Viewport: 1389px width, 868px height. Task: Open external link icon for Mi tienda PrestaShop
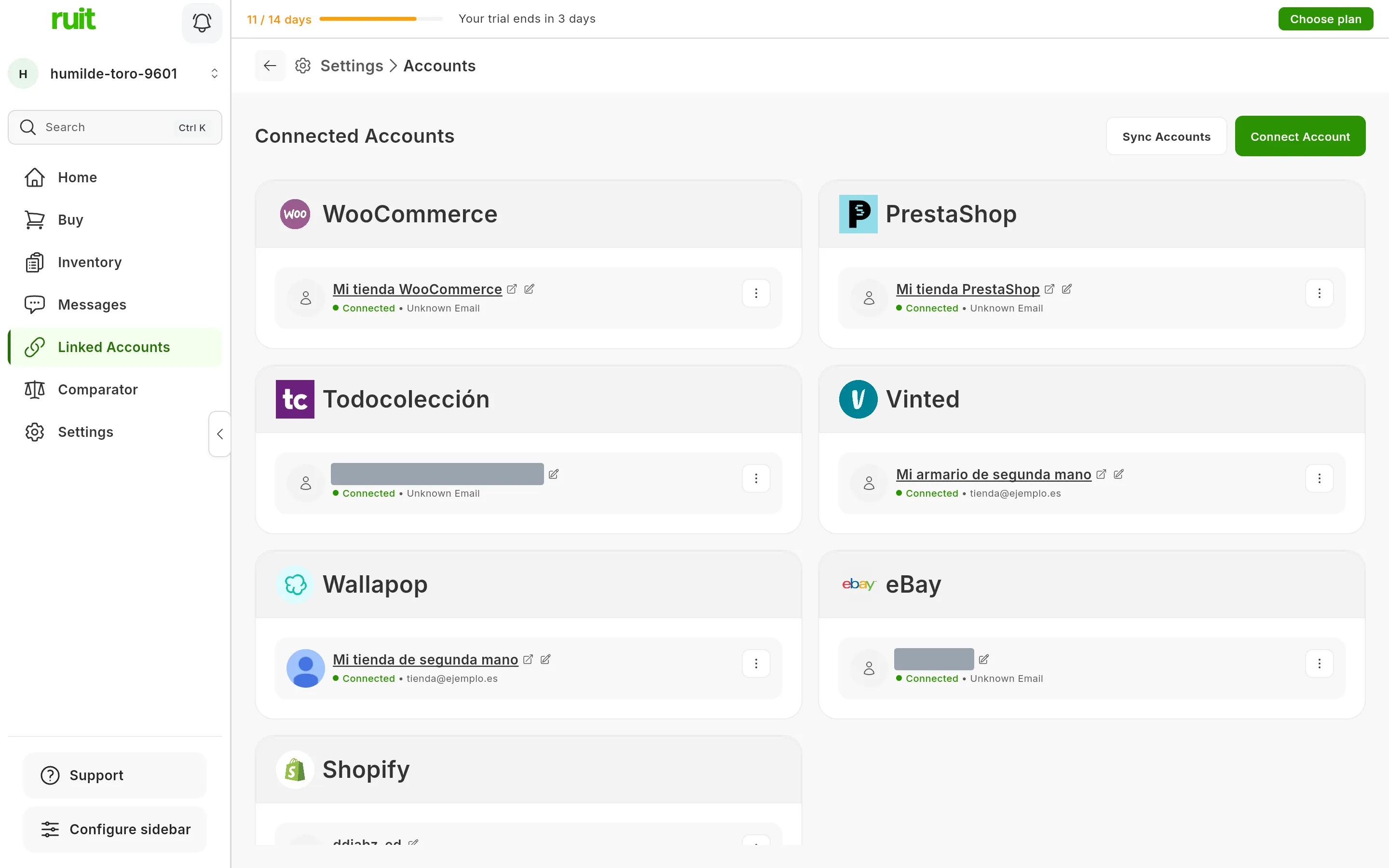click(1049, 289)
